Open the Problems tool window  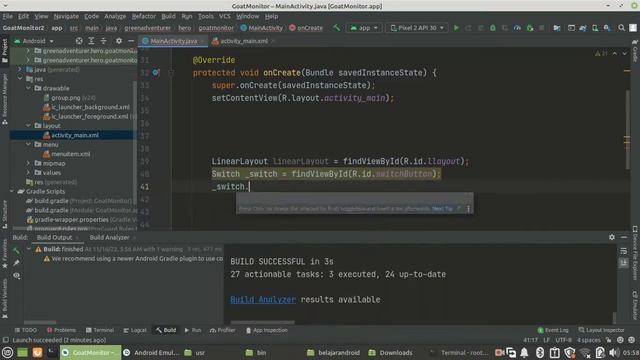click(x=61, y=330)
